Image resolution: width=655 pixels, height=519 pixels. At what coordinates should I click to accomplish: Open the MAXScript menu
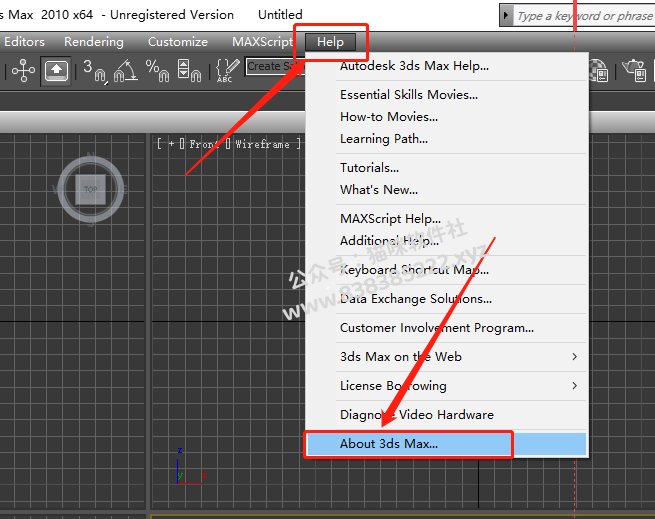click(x=262, y=42)
